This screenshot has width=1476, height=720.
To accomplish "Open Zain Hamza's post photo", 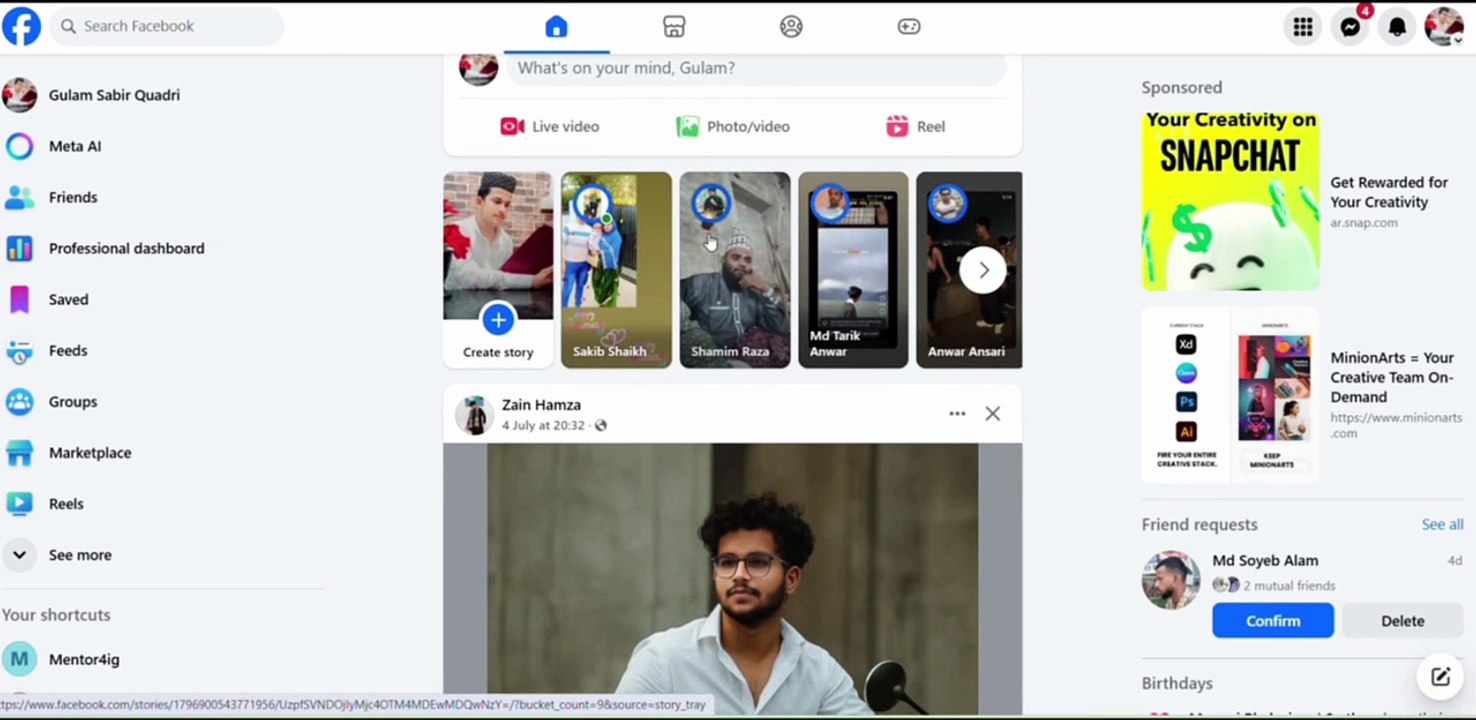I will [x=733, y=580].
